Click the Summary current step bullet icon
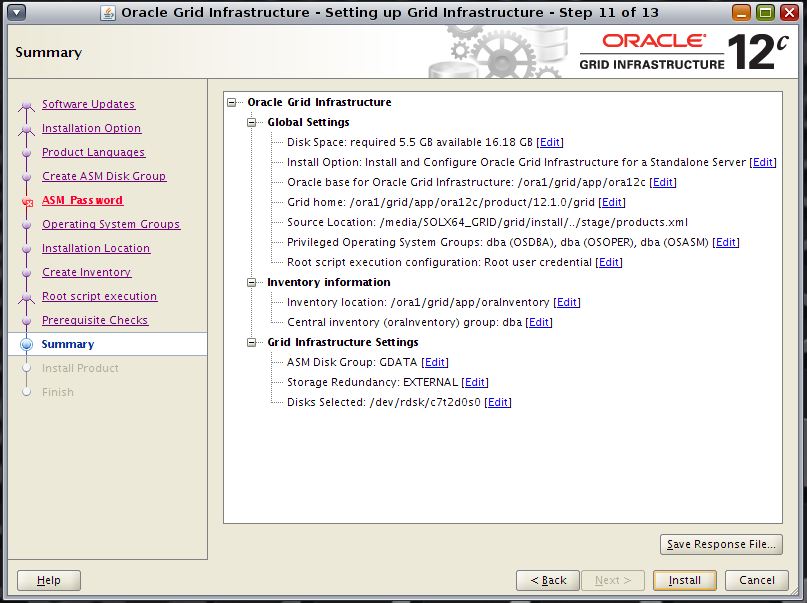The height and width of the screenshot is (603, 807). point(27,344)
